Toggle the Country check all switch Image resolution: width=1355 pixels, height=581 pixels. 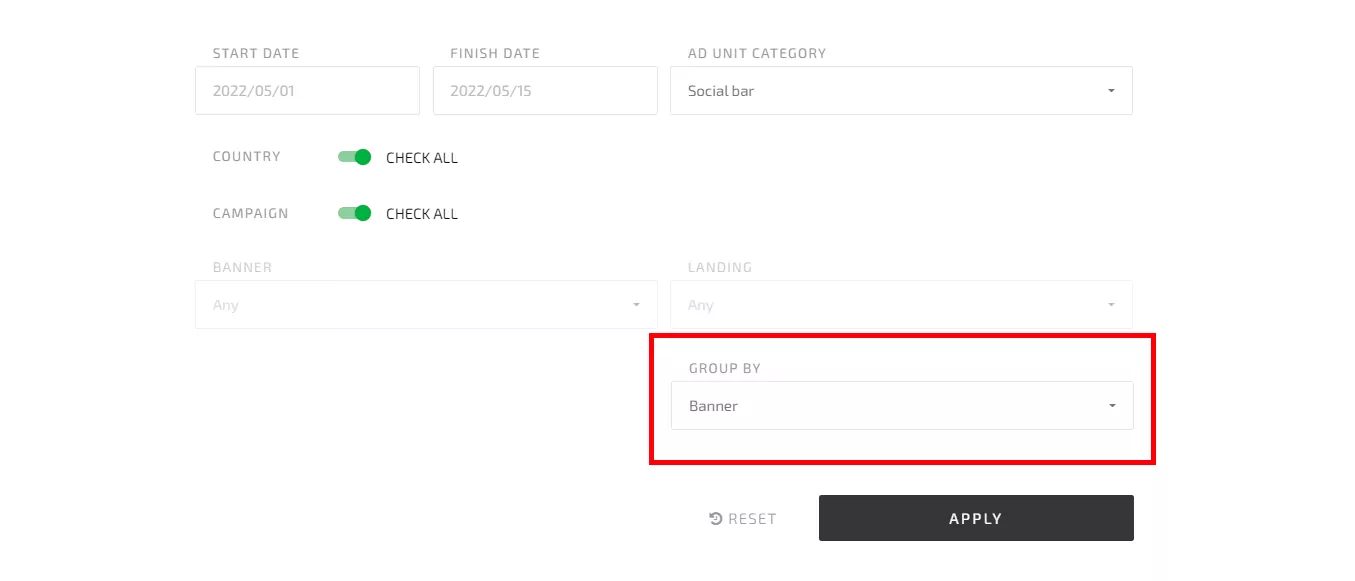pyautogui.click(x=355, y=157)
